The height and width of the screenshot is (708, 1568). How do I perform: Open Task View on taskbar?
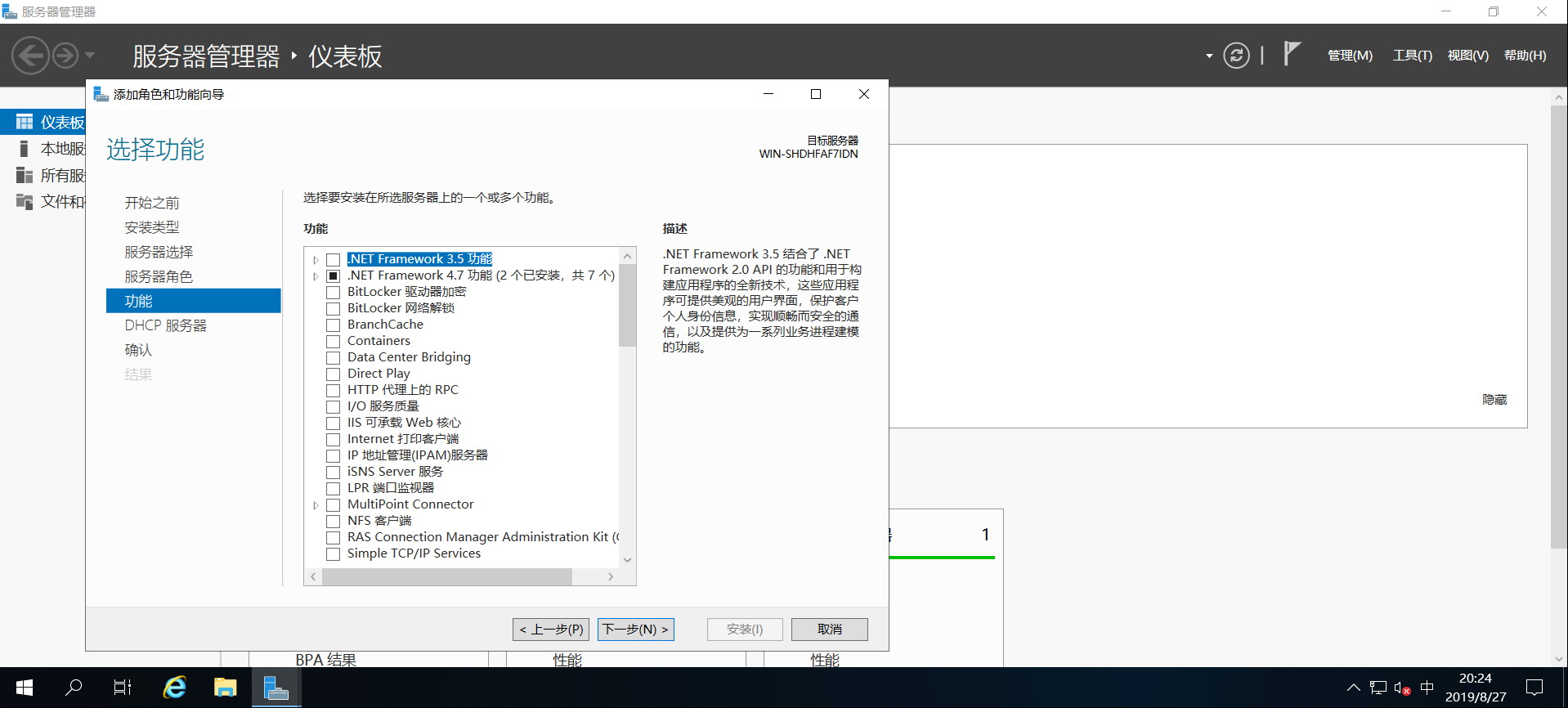(123, 688)
